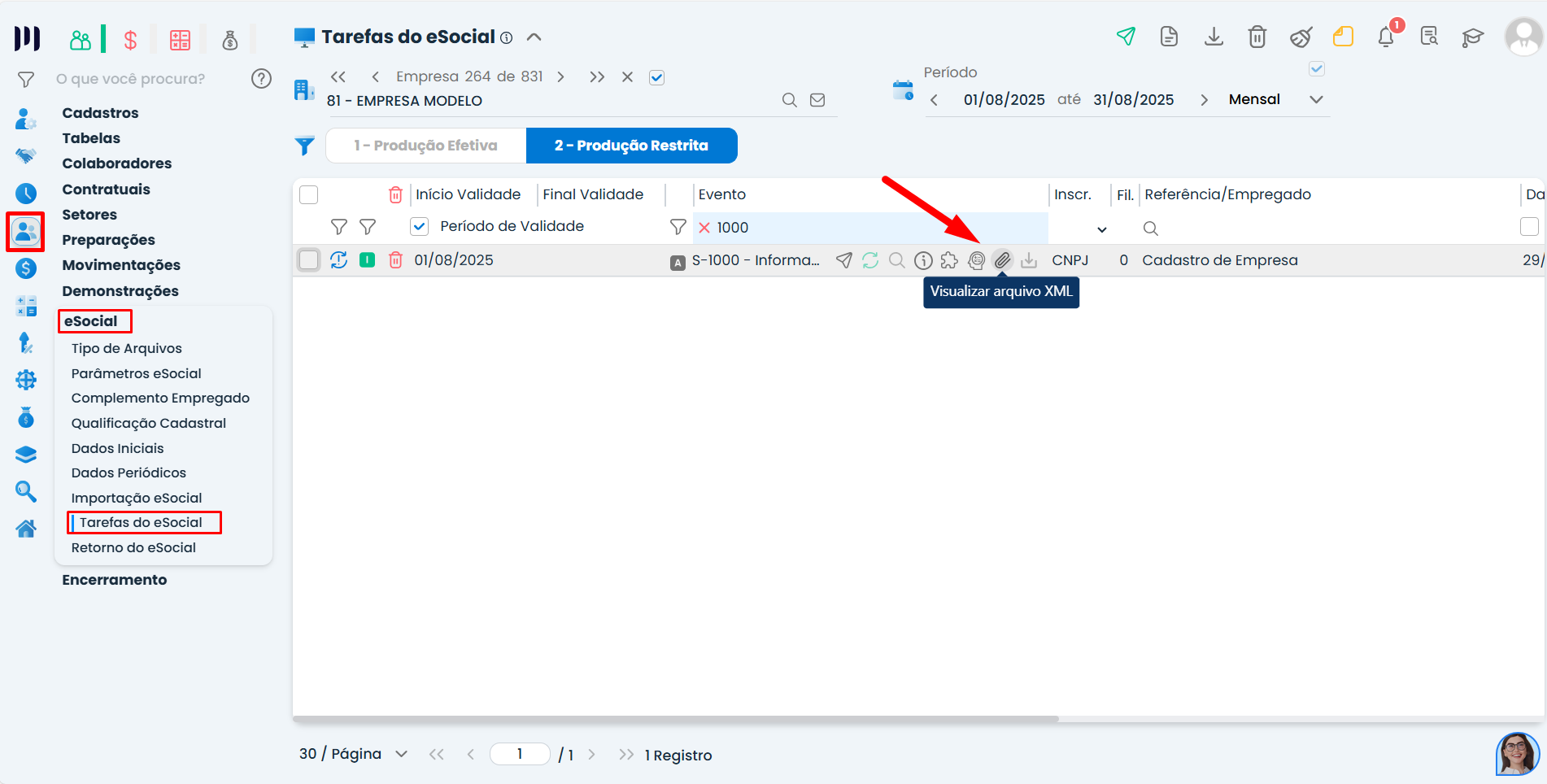Toggle the checkbox beside company navigation

(656, 77)
